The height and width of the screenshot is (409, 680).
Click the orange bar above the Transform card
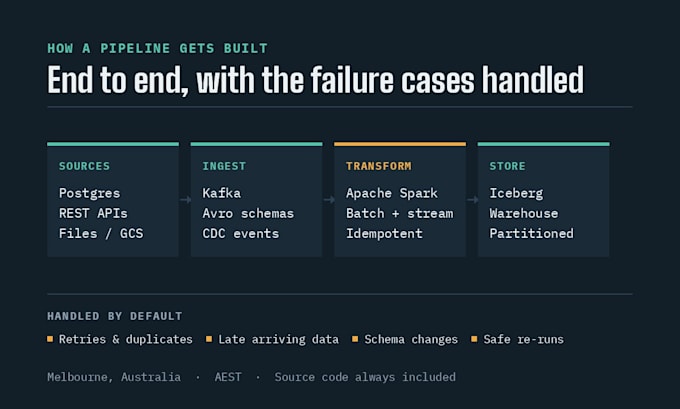coord(400,144)
